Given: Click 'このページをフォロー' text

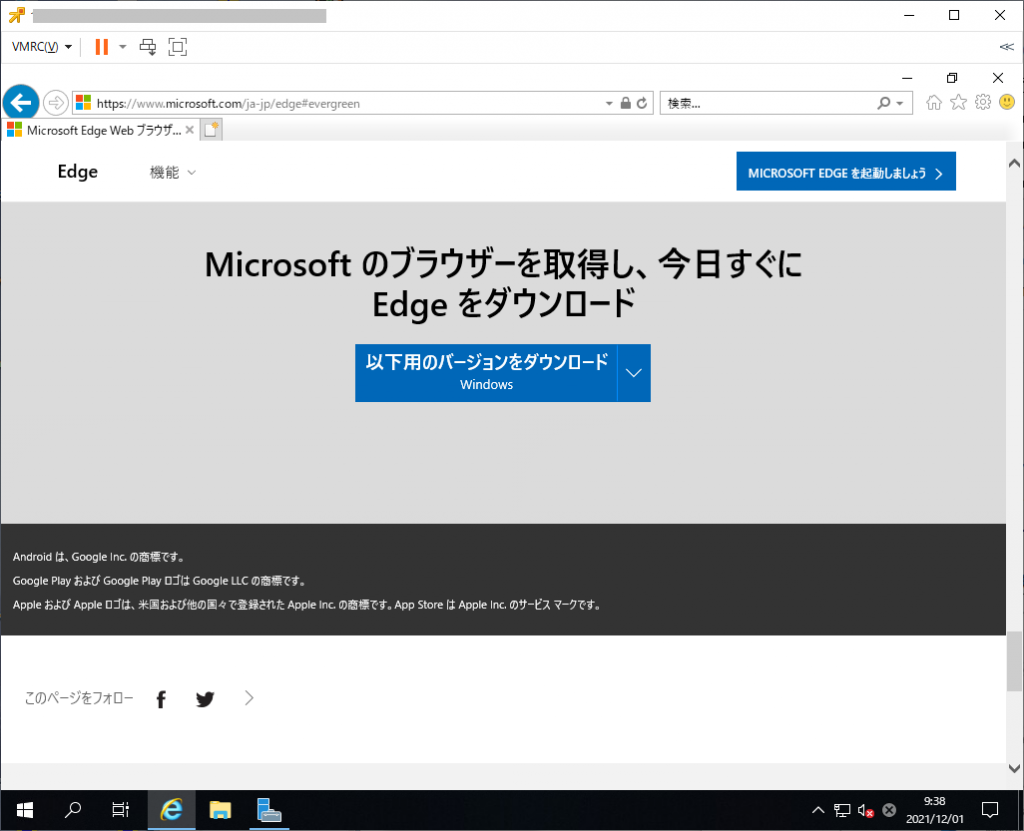Looking at the screenshot, I should [x=79, y=698].
